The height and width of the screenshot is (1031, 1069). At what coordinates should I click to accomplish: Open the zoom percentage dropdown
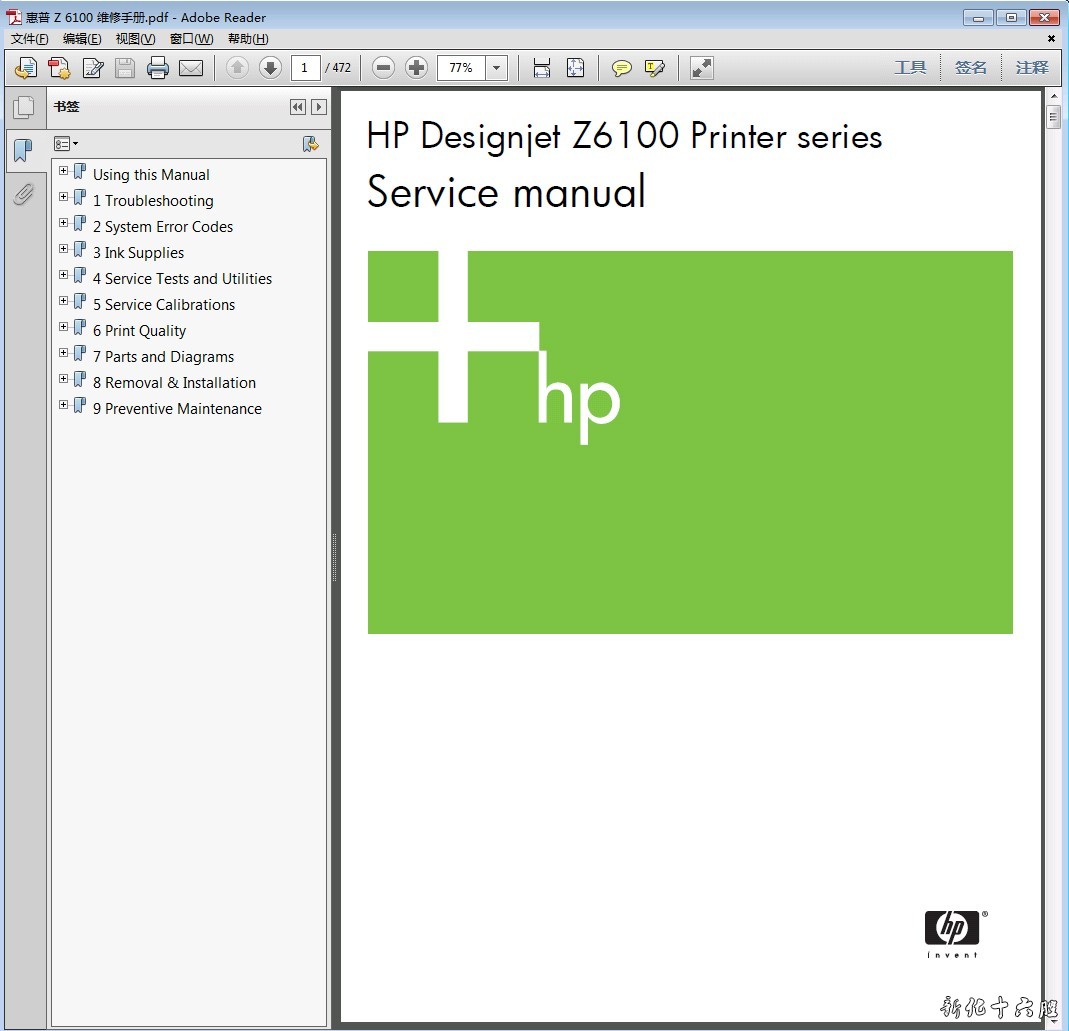[497, 68]
